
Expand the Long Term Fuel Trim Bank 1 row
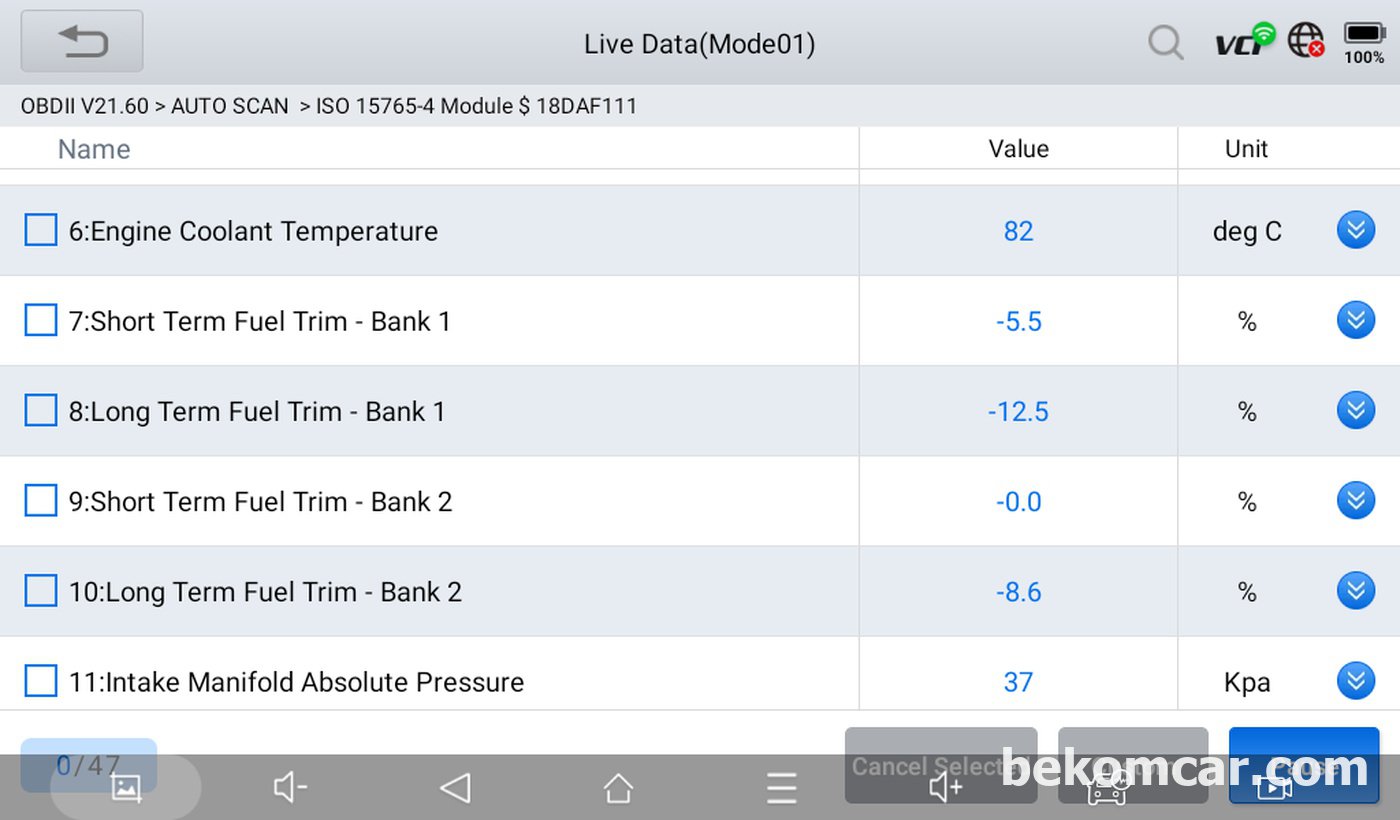click(x=1356, y=410)
